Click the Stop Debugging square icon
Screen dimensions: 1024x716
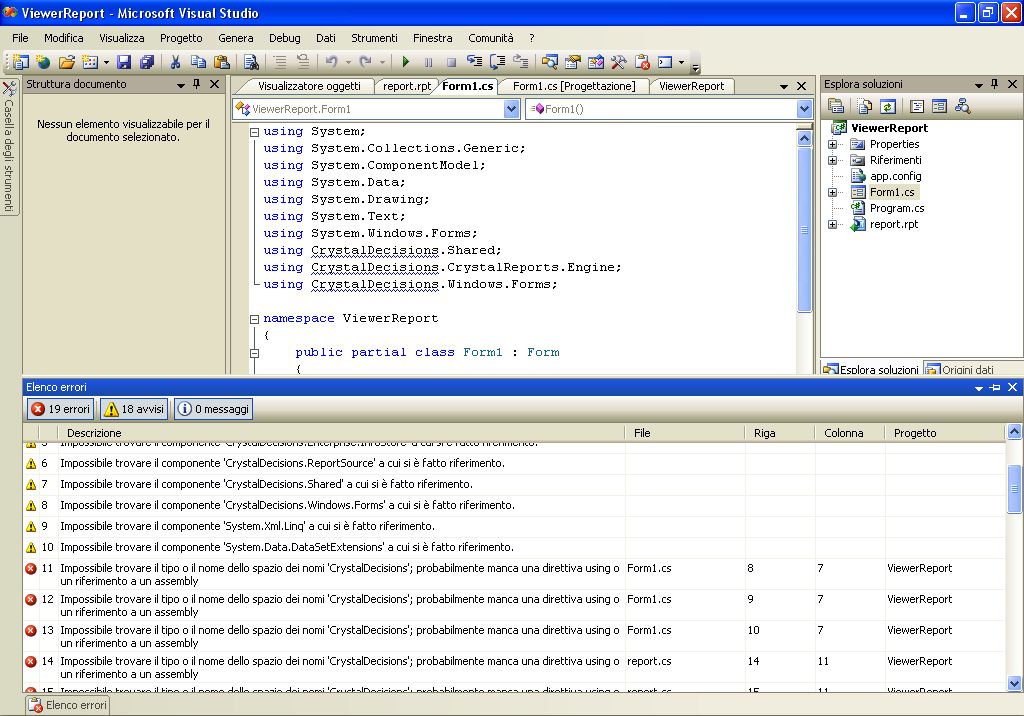click(x=451, y=62)
